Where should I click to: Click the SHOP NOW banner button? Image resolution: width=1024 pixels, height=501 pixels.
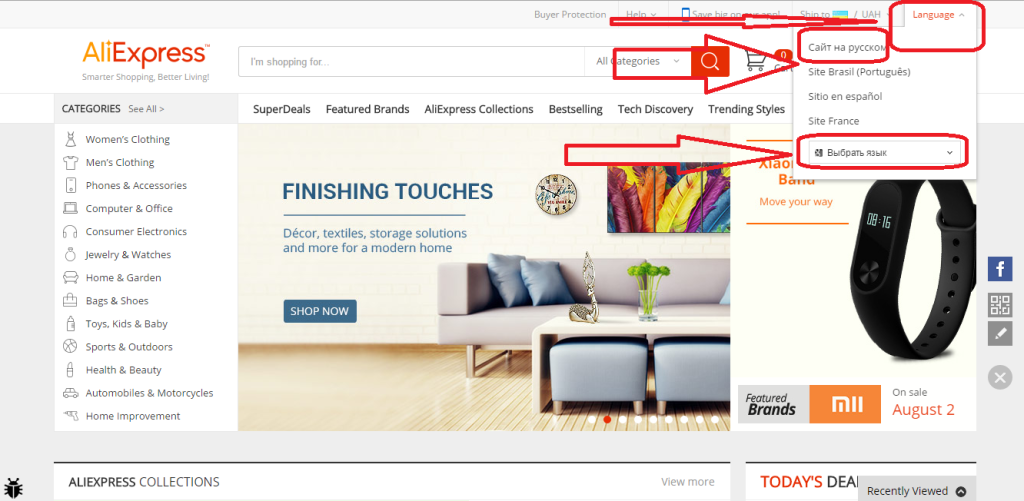320,311
